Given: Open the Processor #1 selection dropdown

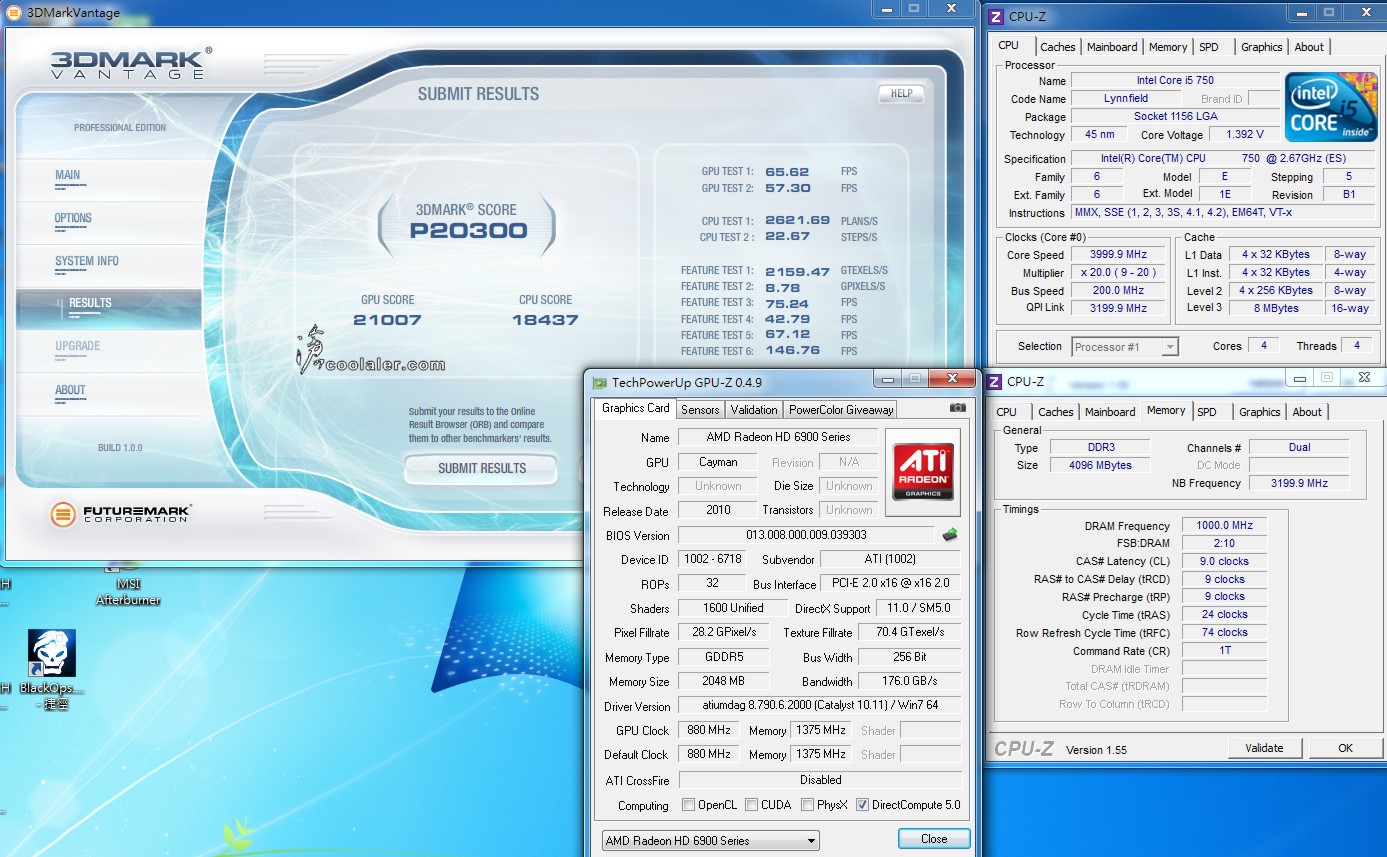Looking at the screenshot, I should [1125, 347].
